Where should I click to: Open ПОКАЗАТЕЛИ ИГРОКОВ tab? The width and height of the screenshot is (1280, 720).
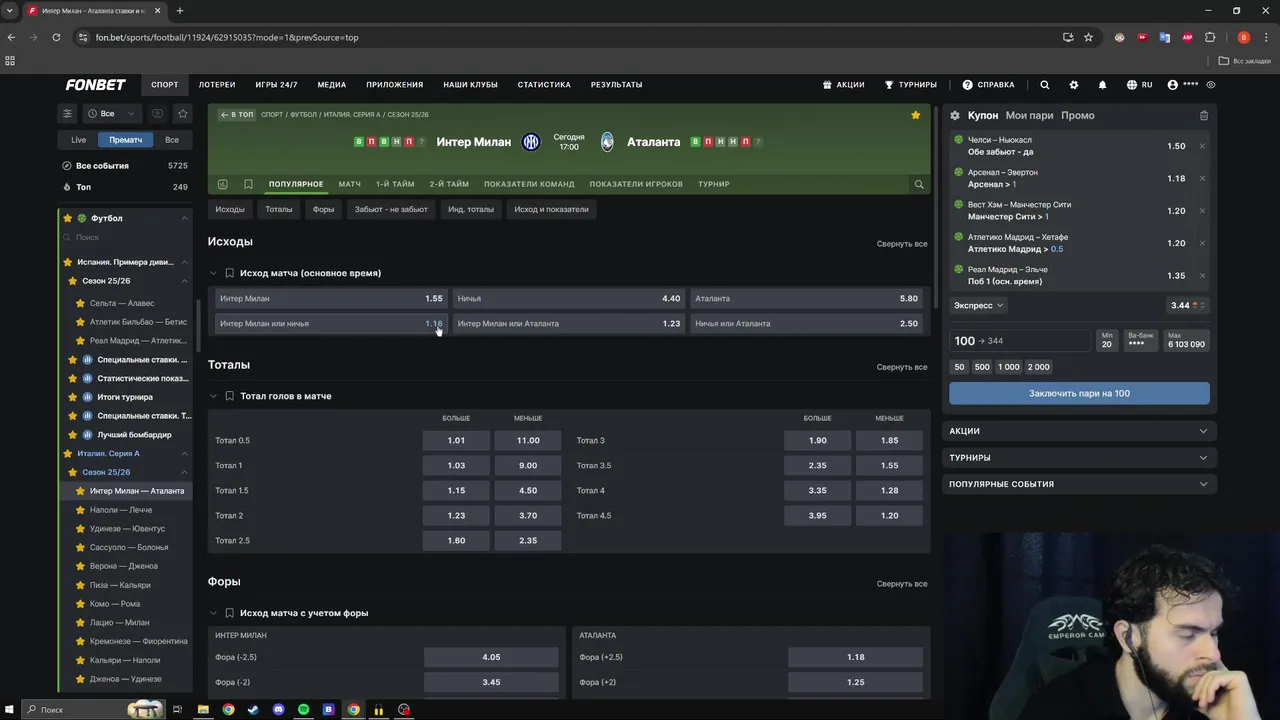click(636, 184)
